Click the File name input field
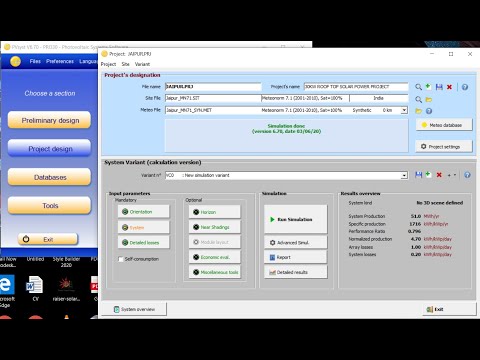Image resolution: width=480 pixels, height=360 pixels. (213, 87)
